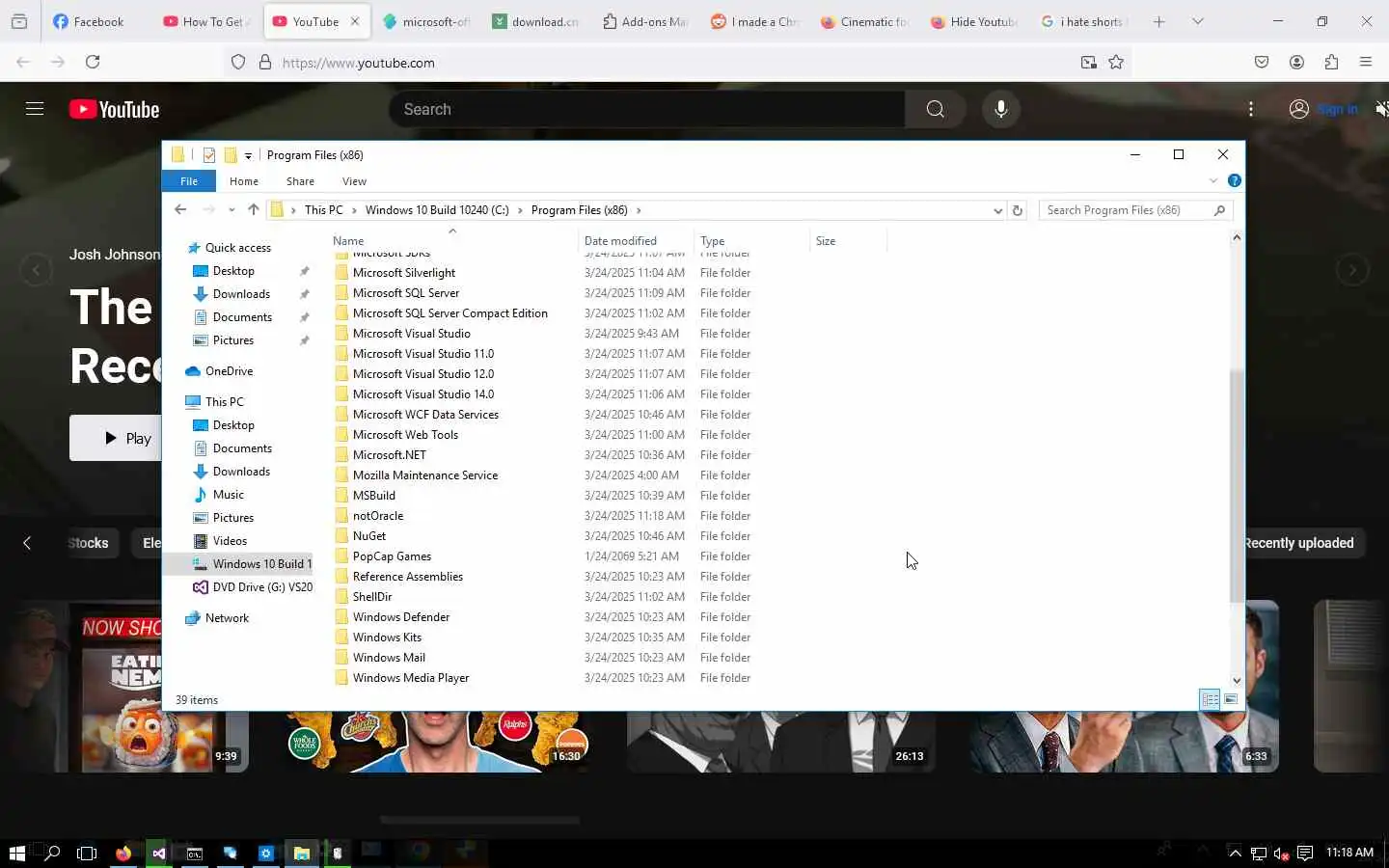Open the Share ribbon tab in Explorer
The height and width of the screenshot is (868, 1389).
[300, 181]
